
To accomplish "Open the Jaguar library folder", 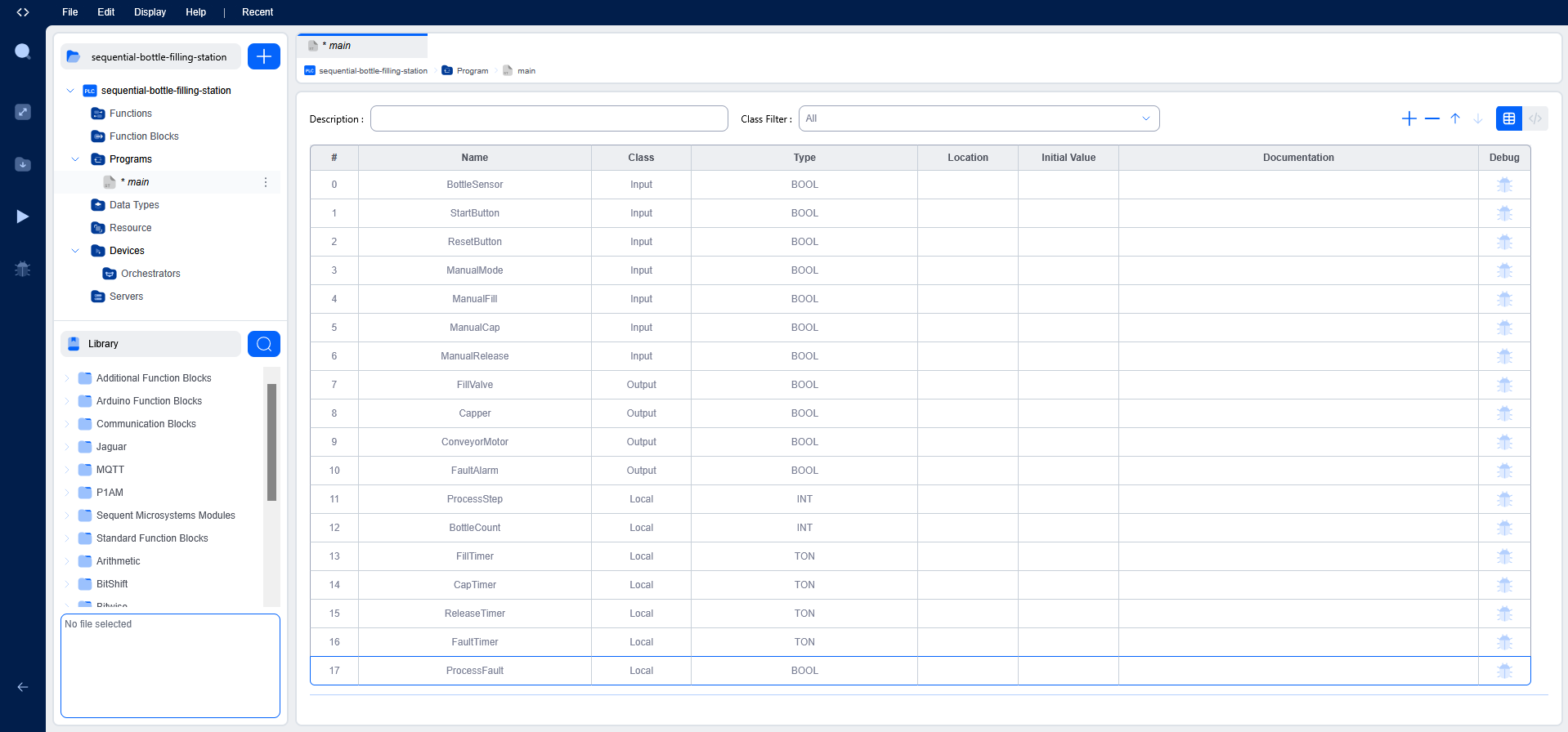I will [111, 447].
